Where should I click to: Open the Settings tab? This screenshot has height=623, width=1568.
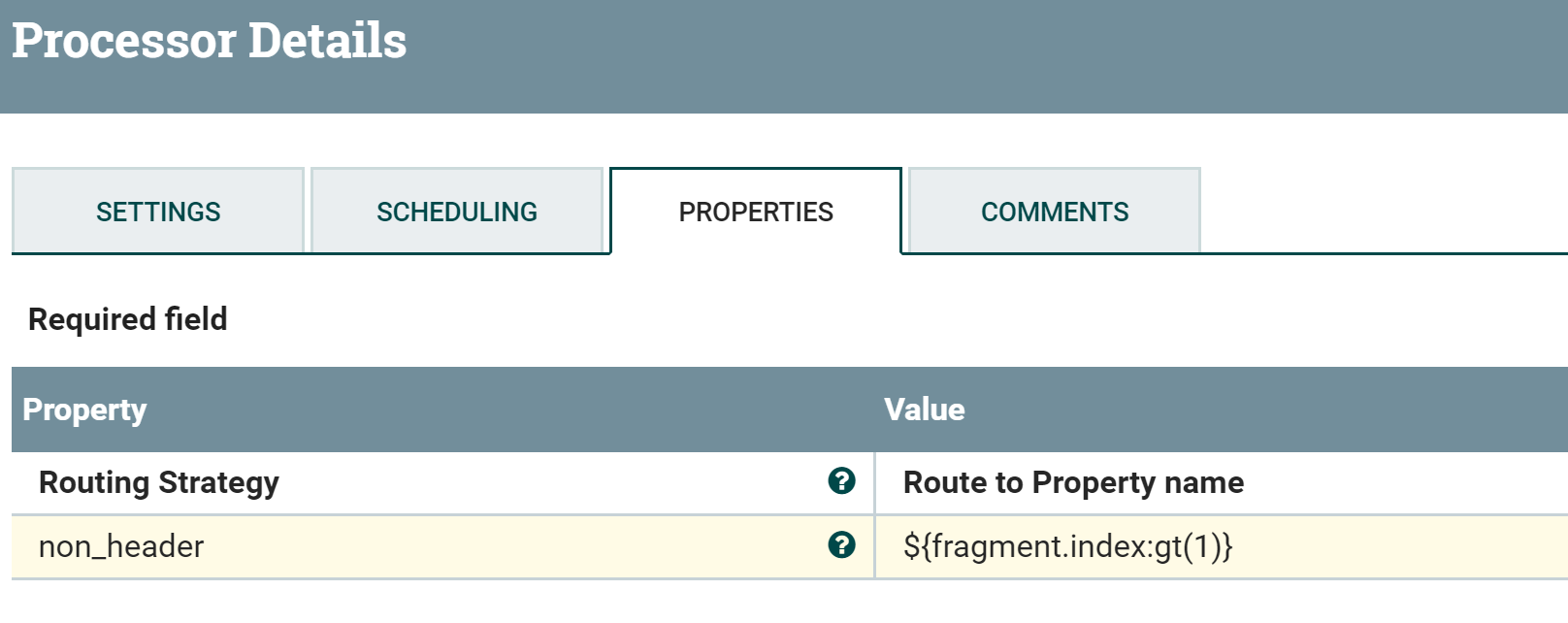click(x=158, y=212)
